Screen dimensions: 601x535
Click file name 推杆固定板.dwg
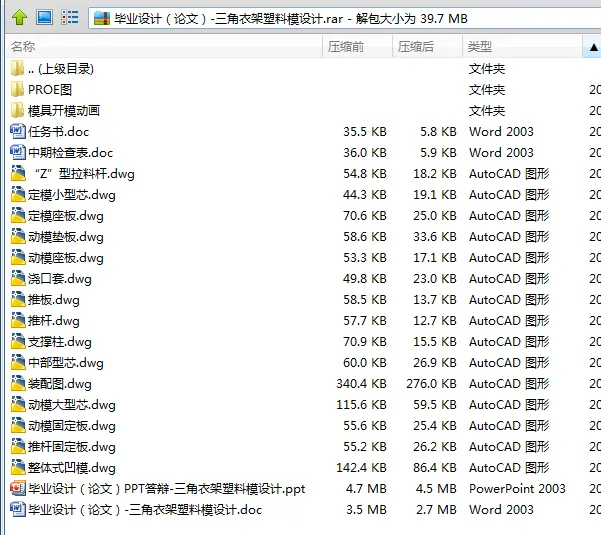(x=72, y=447)
